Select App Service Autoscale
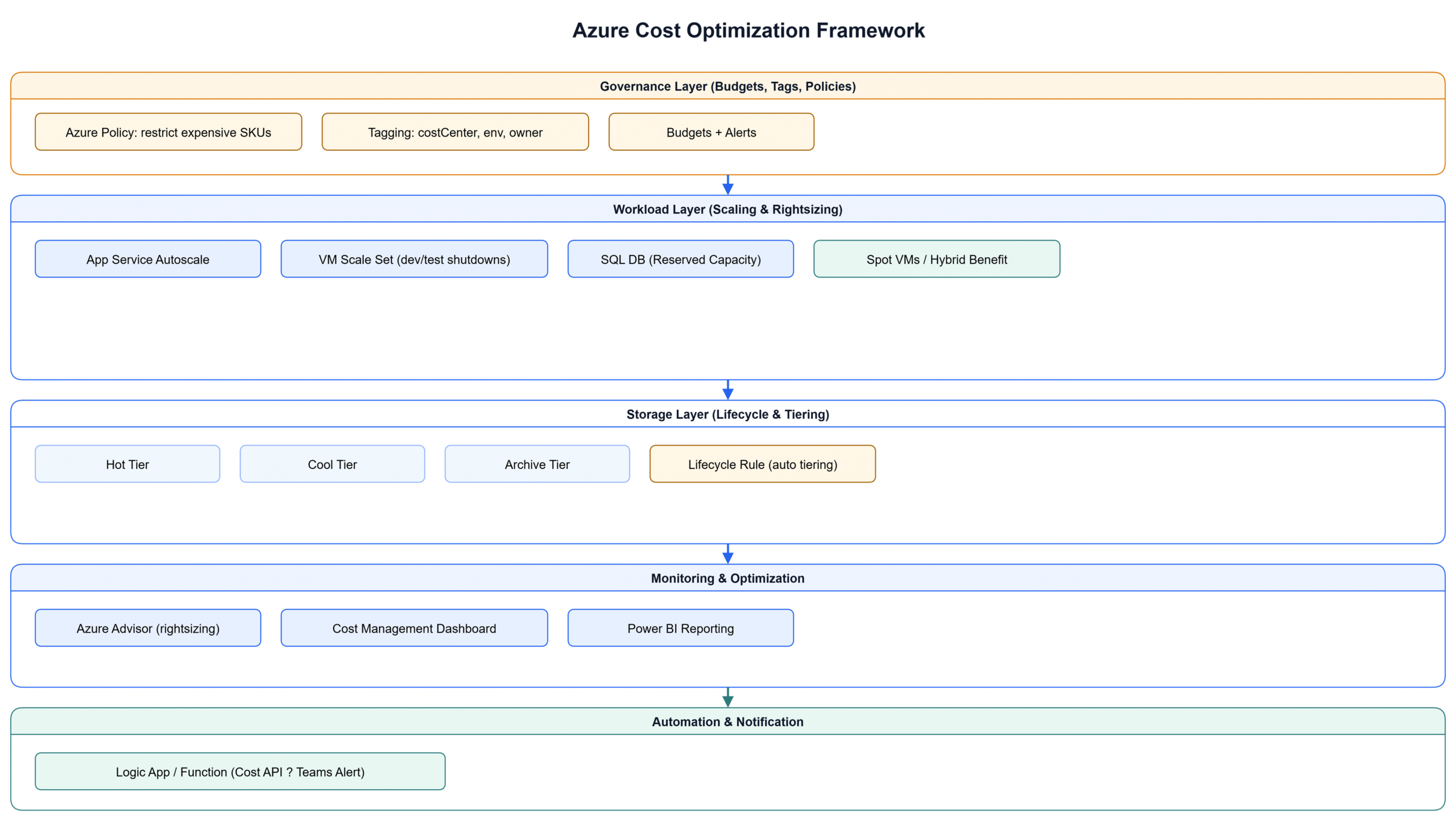 tap(147, 259)
